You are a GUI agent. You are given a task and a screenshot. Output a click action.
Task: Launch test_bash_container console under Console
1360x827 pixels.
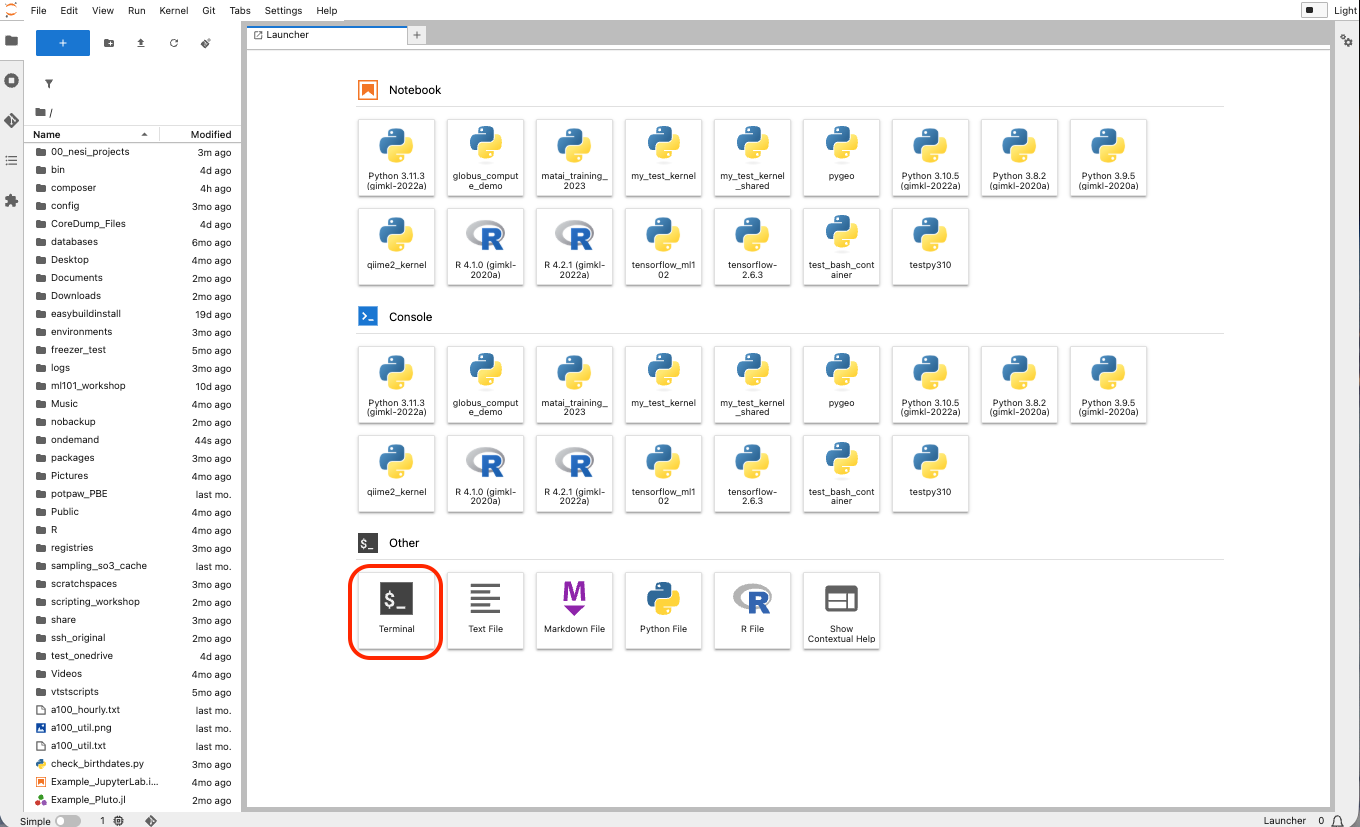pyautogui.click(x=842, y=474)
